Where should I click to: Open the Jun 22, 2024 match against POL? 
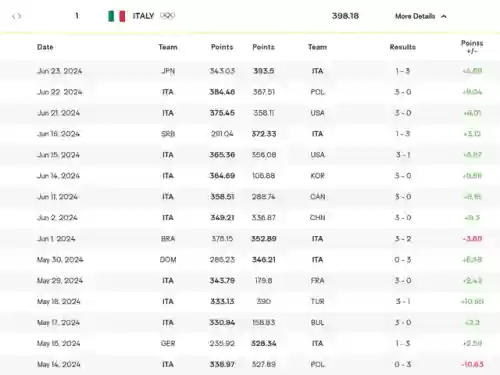click(x=250, y=92)
